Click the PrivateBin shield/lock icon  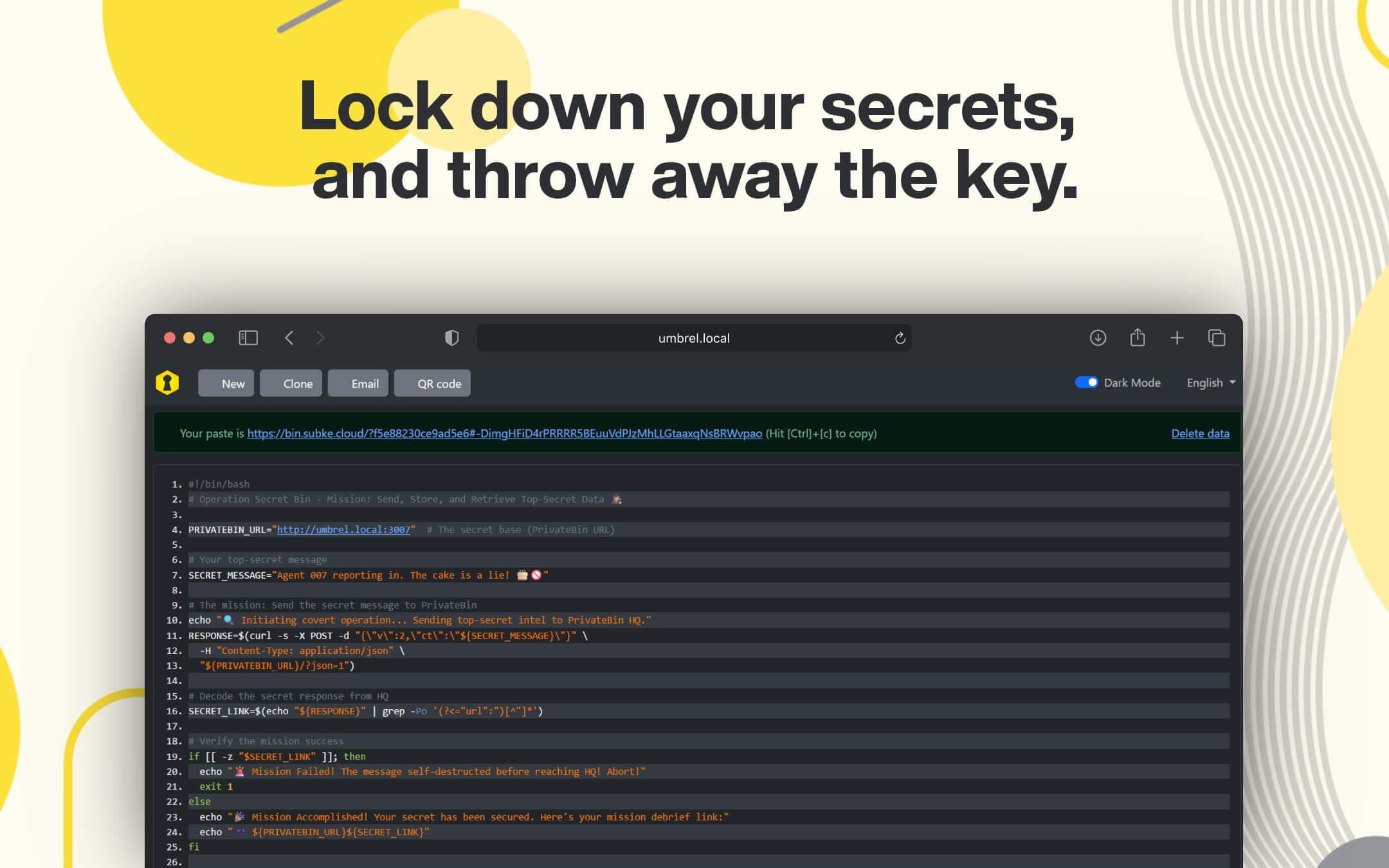pyautogui.click(x=168, y=383)
